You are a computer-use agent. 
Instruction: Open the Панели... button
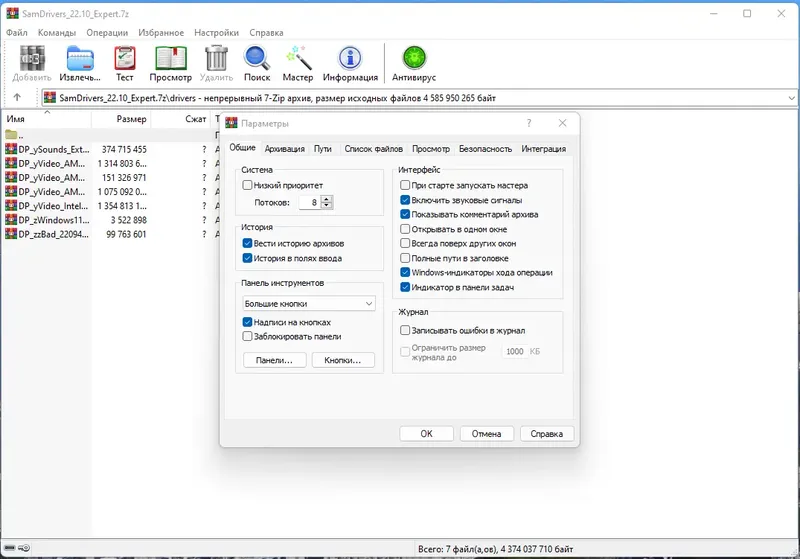point(274,360)
